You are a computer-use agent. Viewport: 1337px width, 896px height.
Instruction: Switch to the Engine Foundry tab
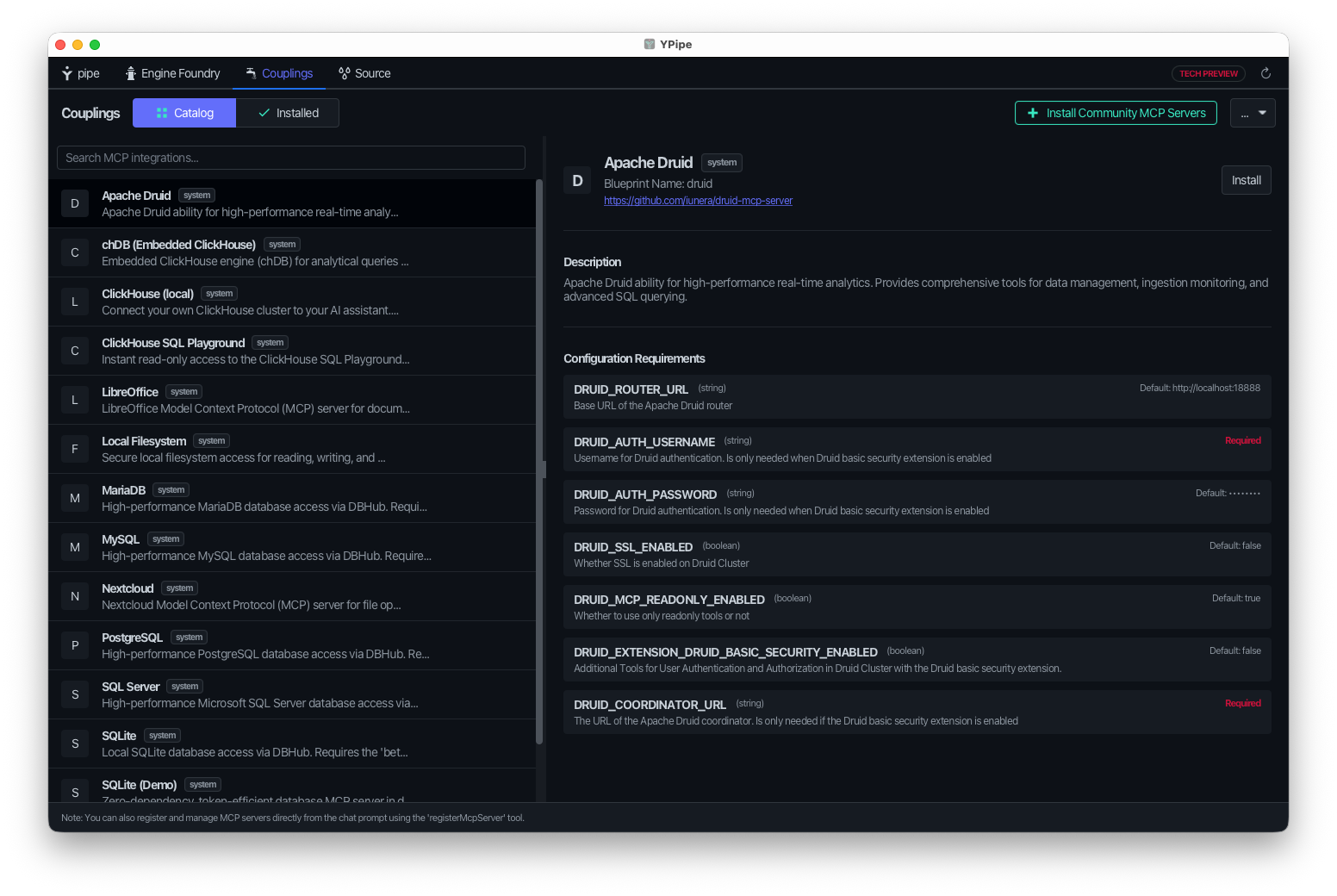[x=172, y=73]
